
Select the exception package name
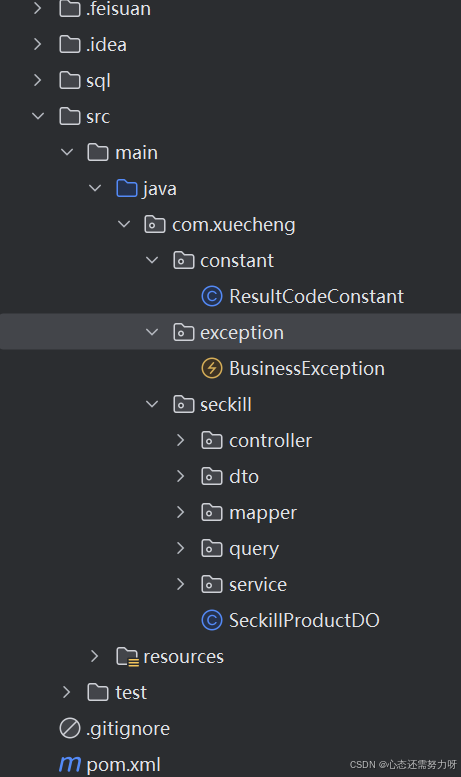coord(242,333)
